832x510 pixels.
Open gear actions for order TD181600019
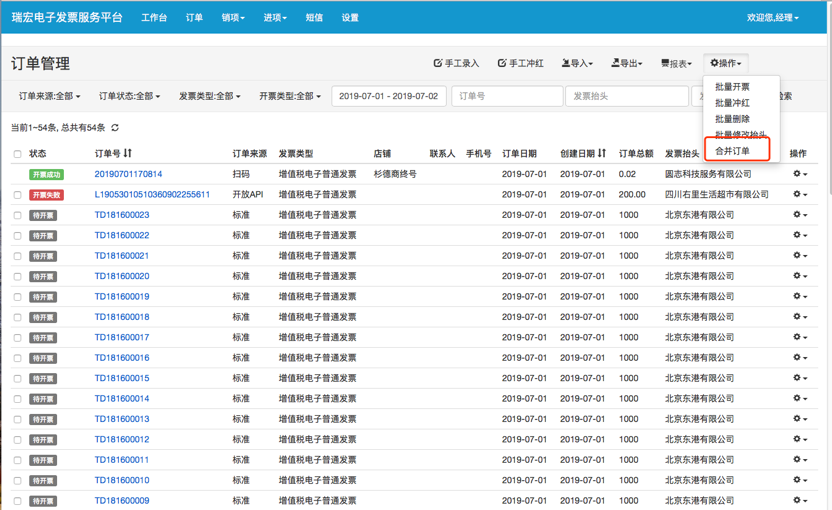pos(800,296)
